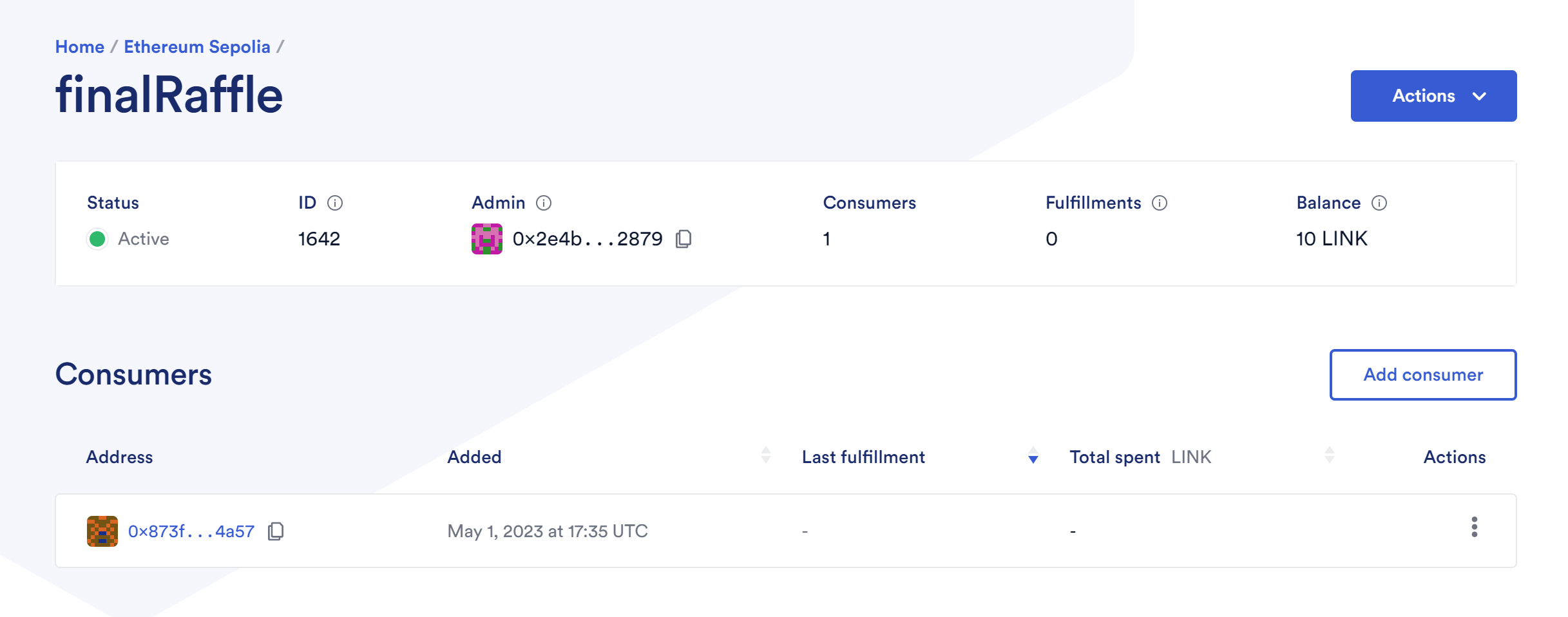Open consumer address 0x873f...4a57 link
Image resolution: width=1568 pixels, height=617 pixels.
pos(191,531)
